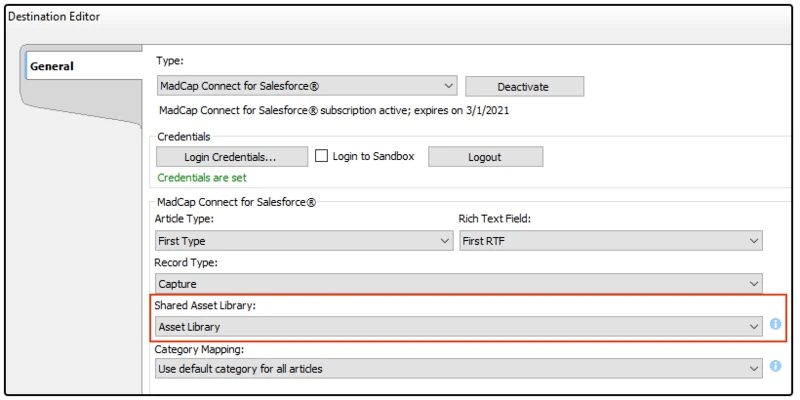Expand the Record Type Capture dropdown
The width and height of the screenshot is (800, 400).
(x=459, y=283)
